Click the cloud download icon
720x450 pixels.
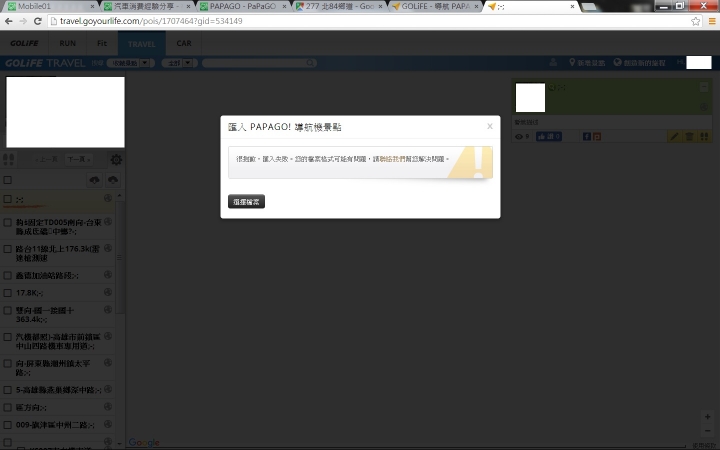point(95,180)
